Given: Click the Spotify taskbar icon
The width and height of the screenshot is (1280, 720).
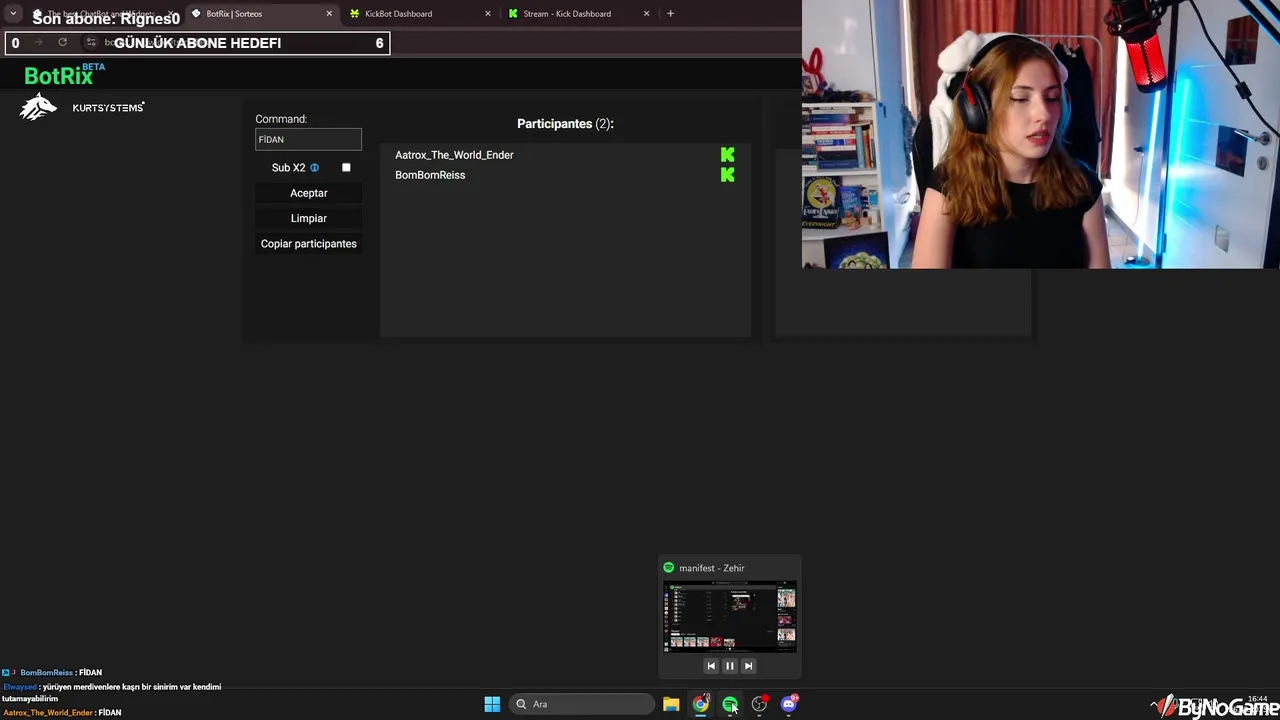Looking at the screenshot, I should pyautogui.click(x=730, y=704).
